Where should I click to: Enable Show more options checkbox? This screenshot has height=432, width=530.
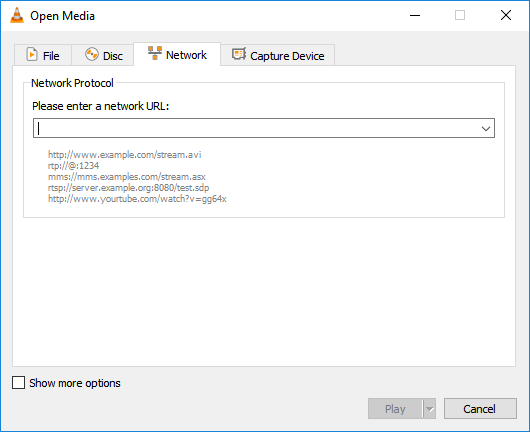(19, 383)
